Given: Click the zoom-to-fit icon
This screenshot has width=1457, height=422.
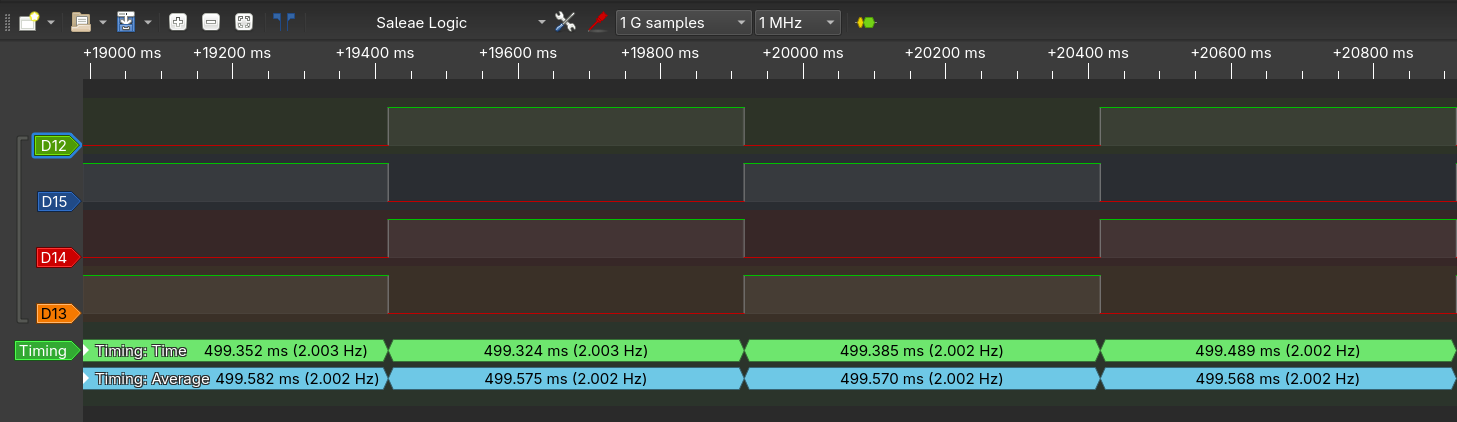Looking at the screenshot, I should click(x=243, y=21).
